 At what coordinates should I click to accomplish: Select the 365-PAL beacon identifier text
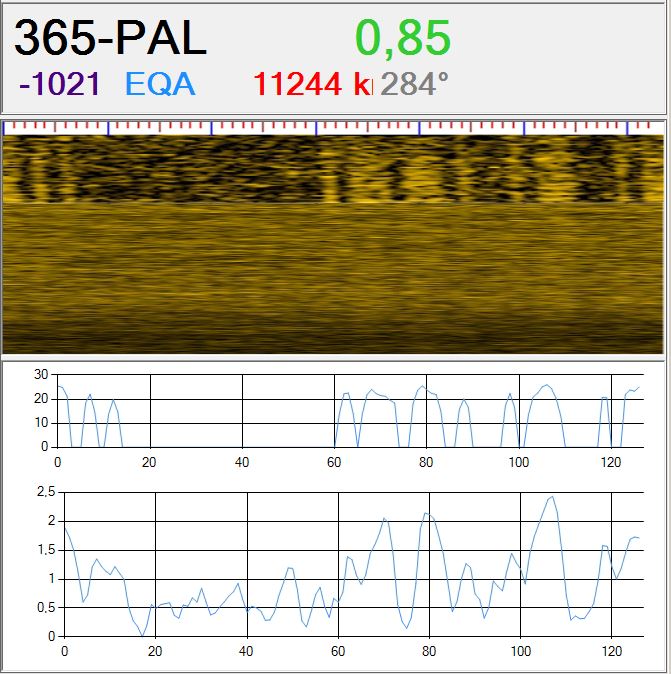pos(110,38)
